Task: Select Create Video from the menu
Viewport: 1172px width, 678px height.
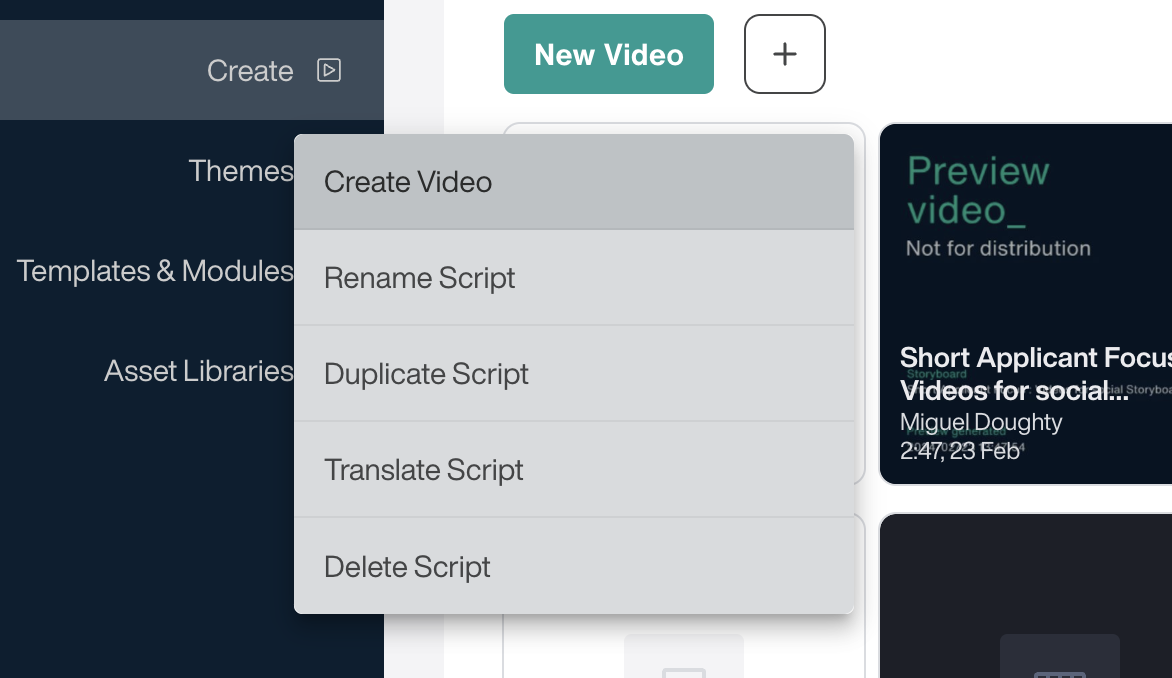Action: (408, 182)
